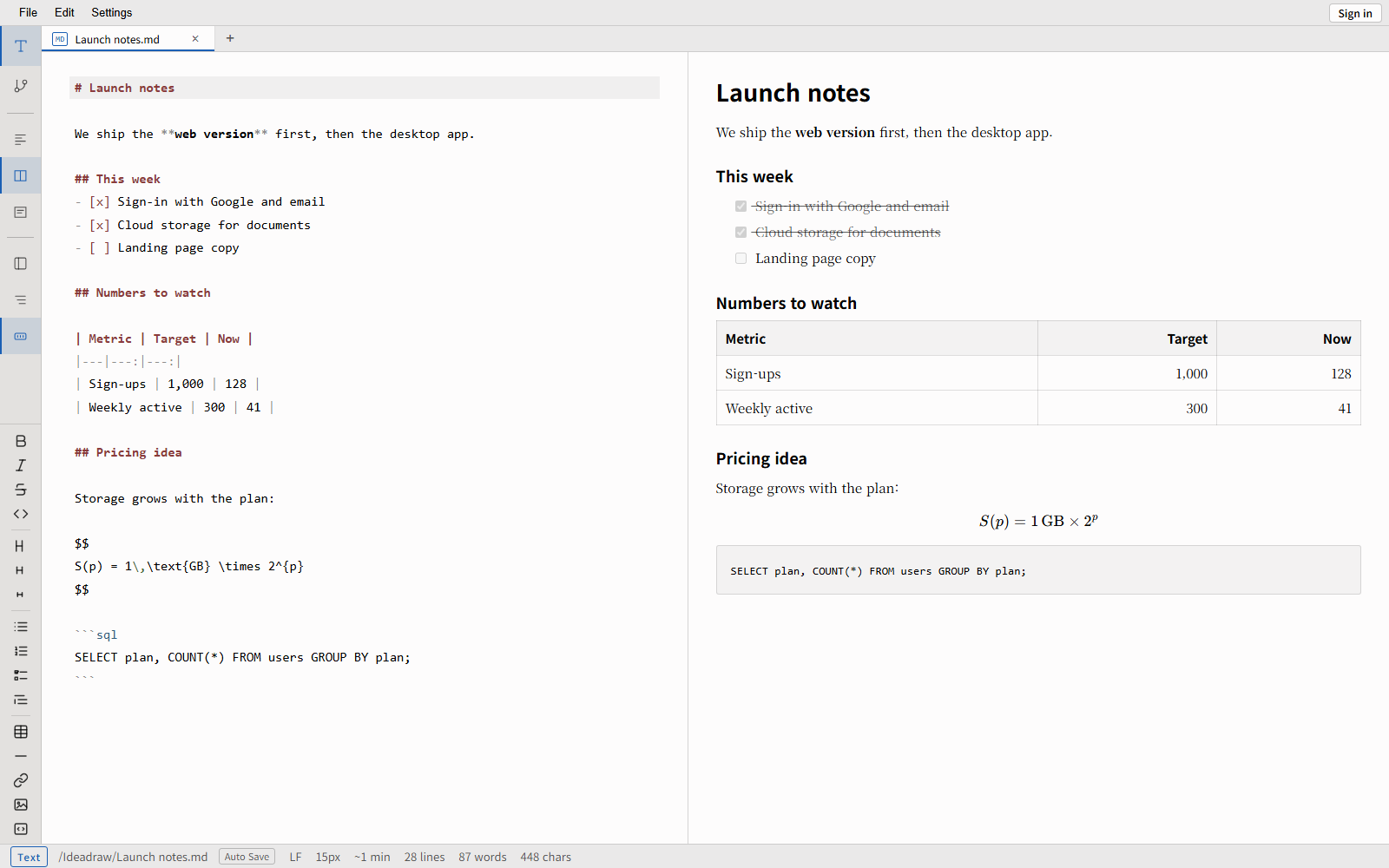The width and height of the screenshot is (1389, 868).
Task: Insert large Heading 1
Action: click(19, 546)
